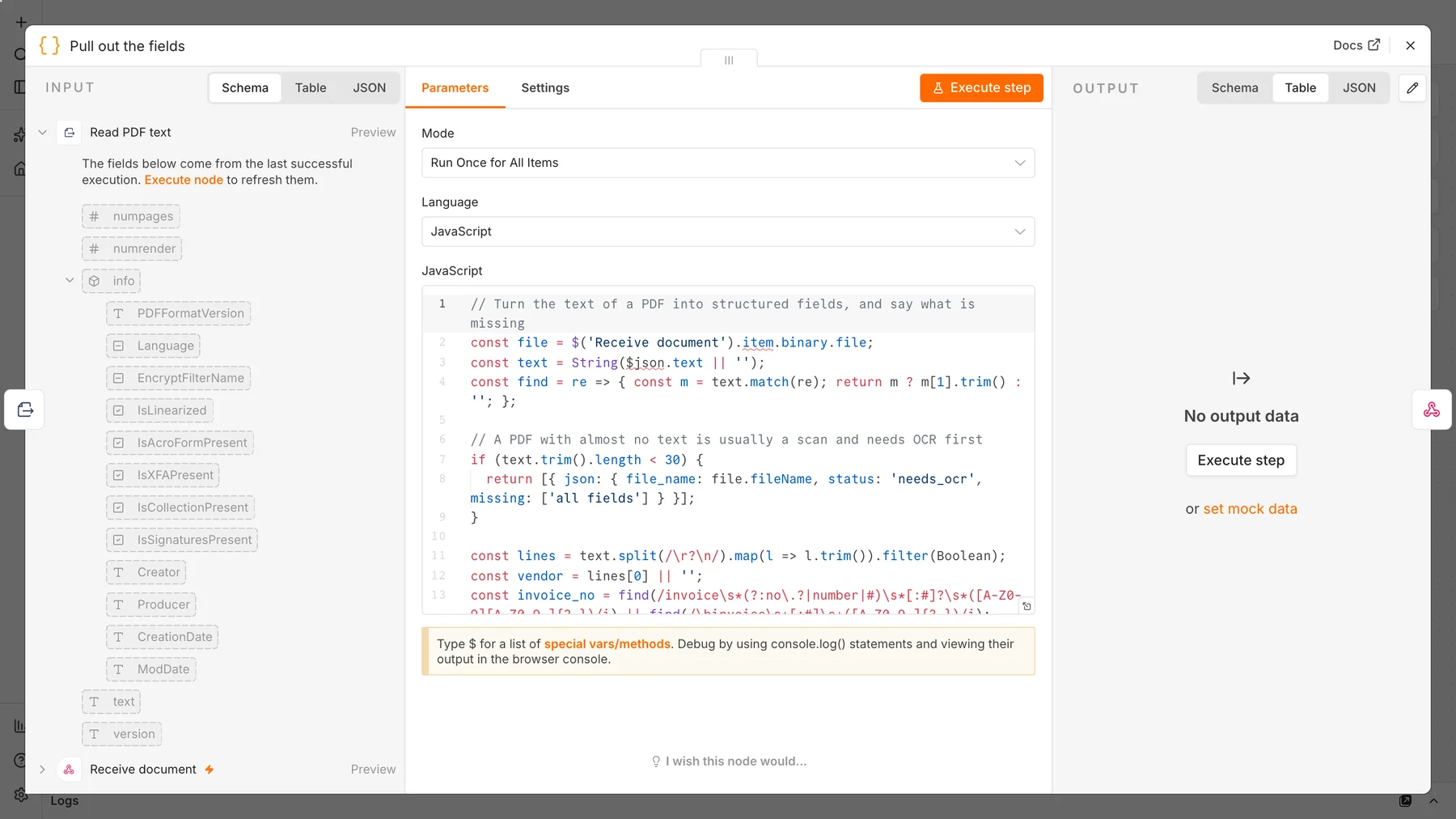This screenshot has width=1456, height=819.
Task: Click the Receive document webhook icon
Action: pos(70,769)
